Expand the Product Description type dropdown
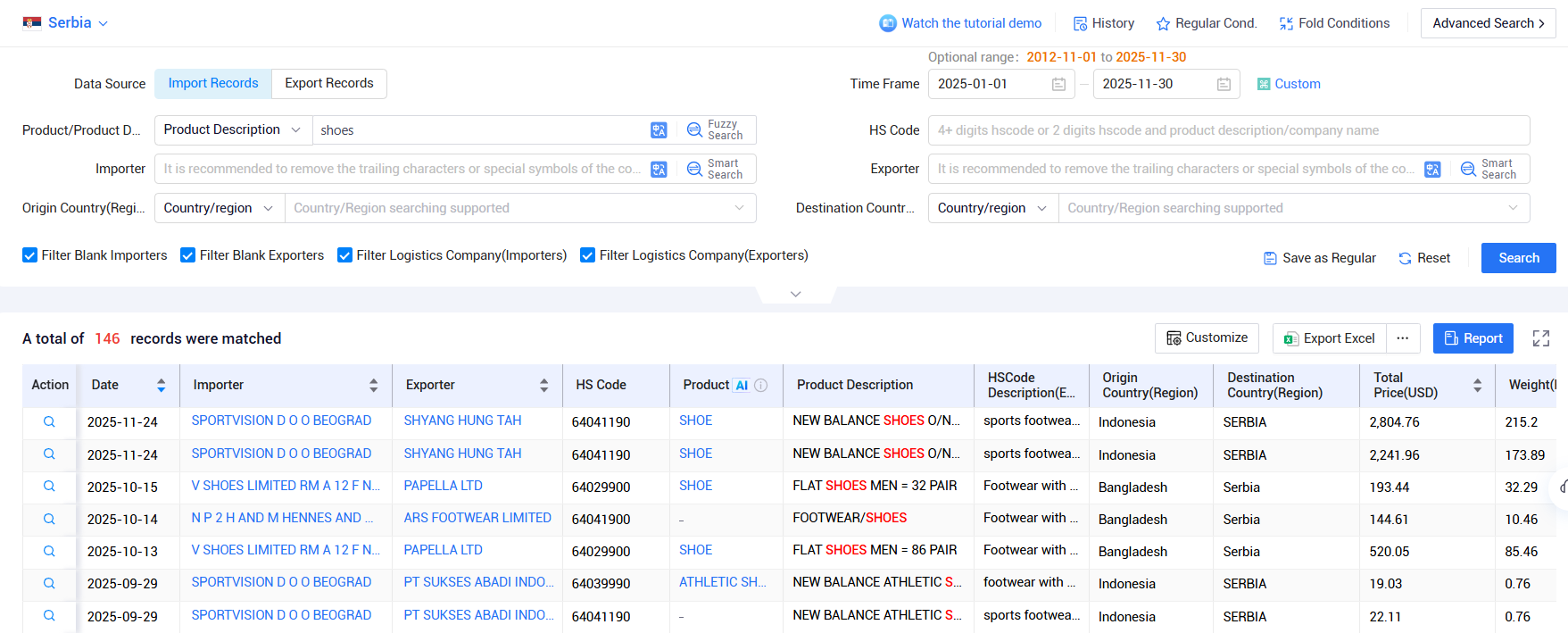This screenshot has width=1568, height=633. [233, 129]
